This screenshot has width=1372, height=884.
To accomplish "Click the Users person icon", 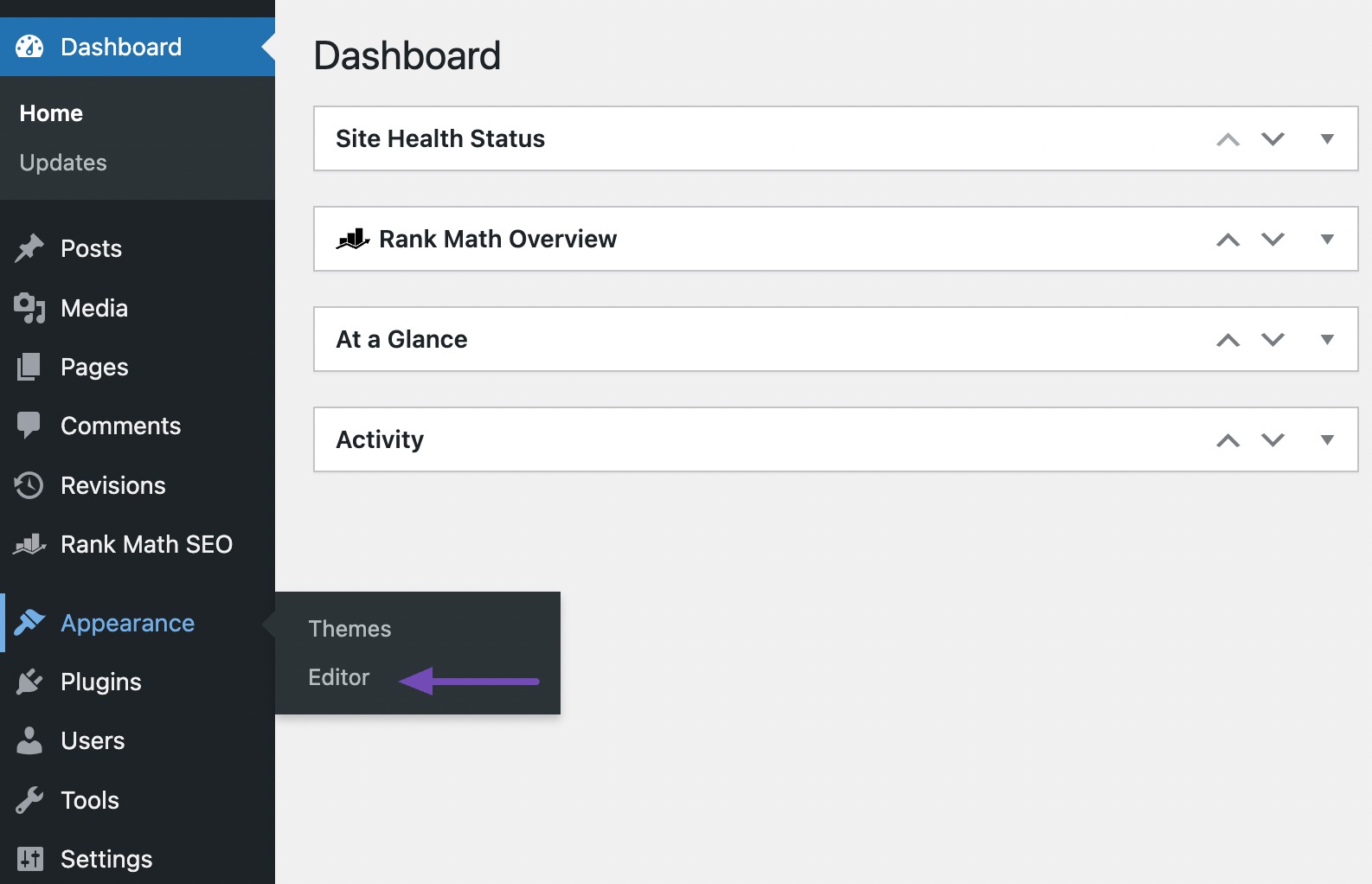I will point(29,740).
